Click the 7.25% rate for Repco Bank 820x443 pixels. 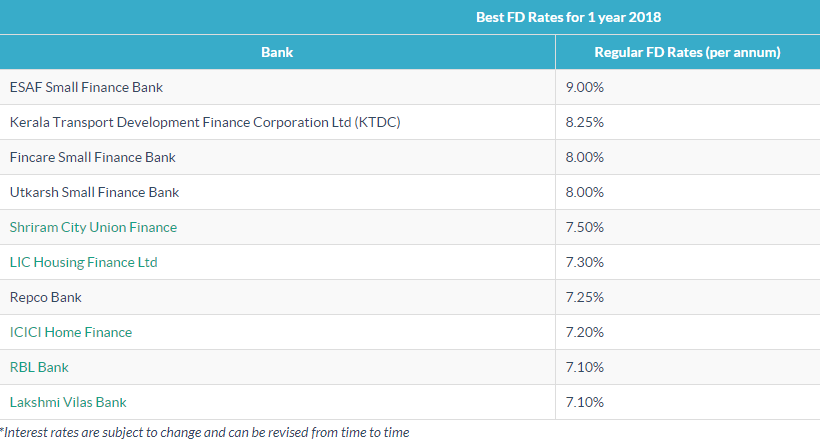[585, 297]
